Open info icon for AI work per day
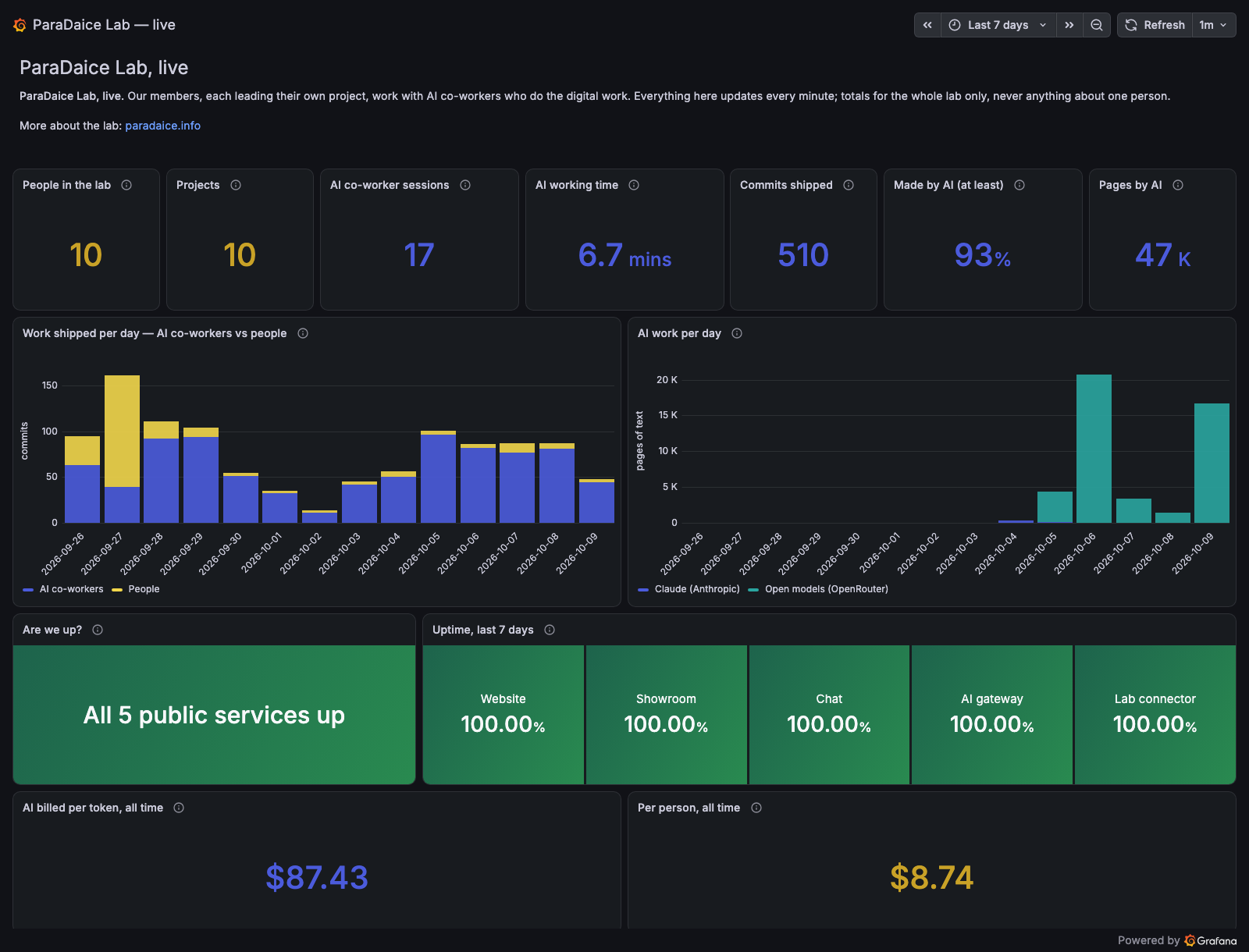 (737, 333)
